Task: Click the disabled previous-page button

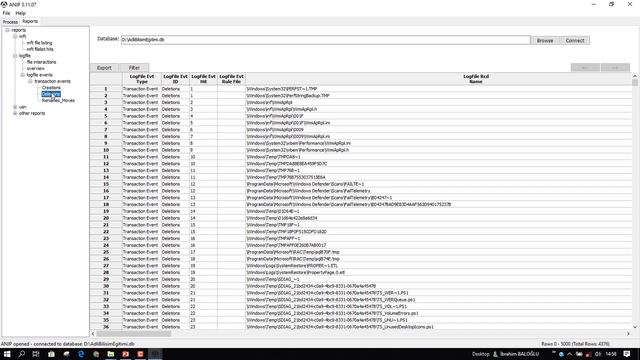Action: point(585,67)
